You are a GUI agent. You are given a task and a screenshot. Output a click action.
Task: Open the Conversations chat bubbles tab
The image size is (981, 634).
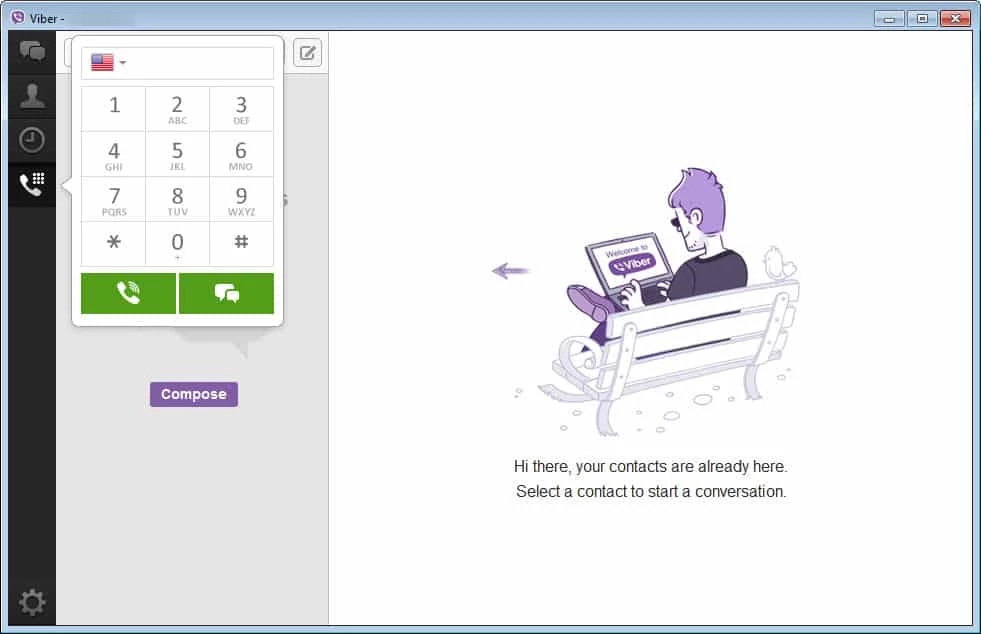pyautogui.click(x=32, y=51)
